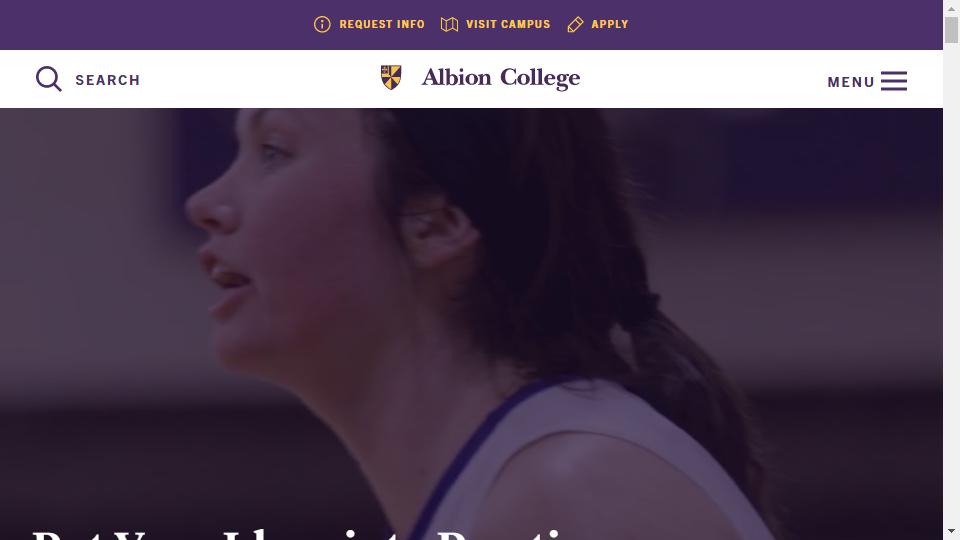The width and height of the screenshot is (960, 540).
Task: Click the circled info icon beside Request Info
Action: pos(322,24)
